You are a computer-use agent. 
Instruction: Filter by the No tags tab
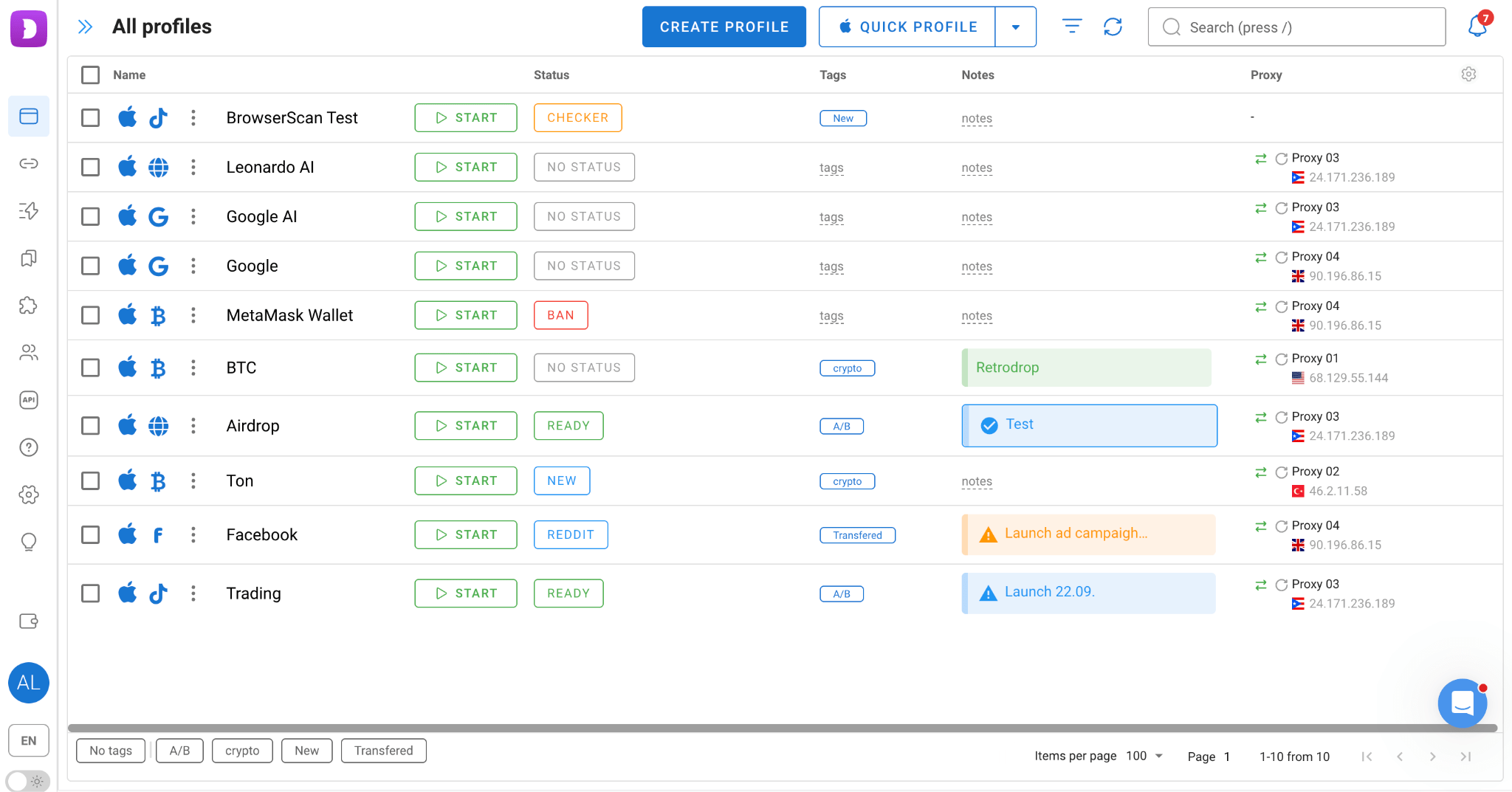(111, 751)
